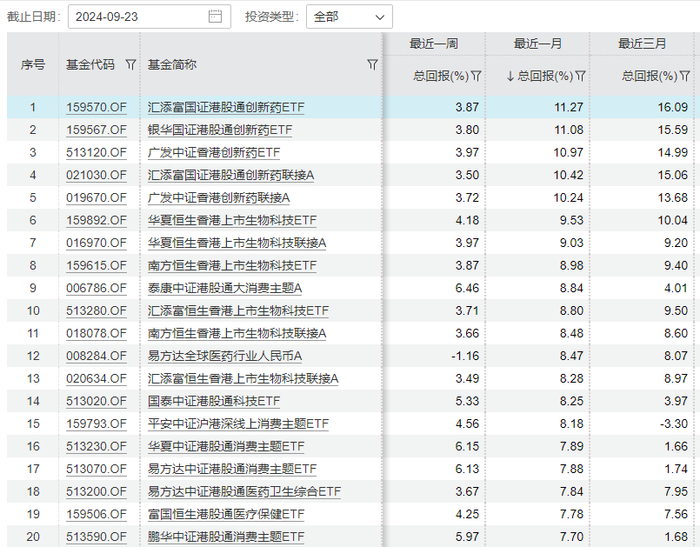
Task: Open fund code link 159570.OF
Action: [96, 107]
